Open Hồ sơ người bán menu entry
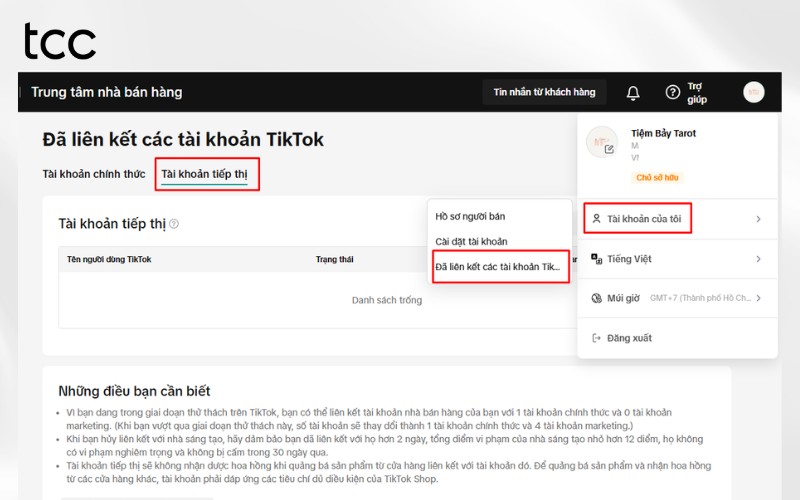Image resolution: width=800 pixels, height=500 pixels. coord(470,216)
